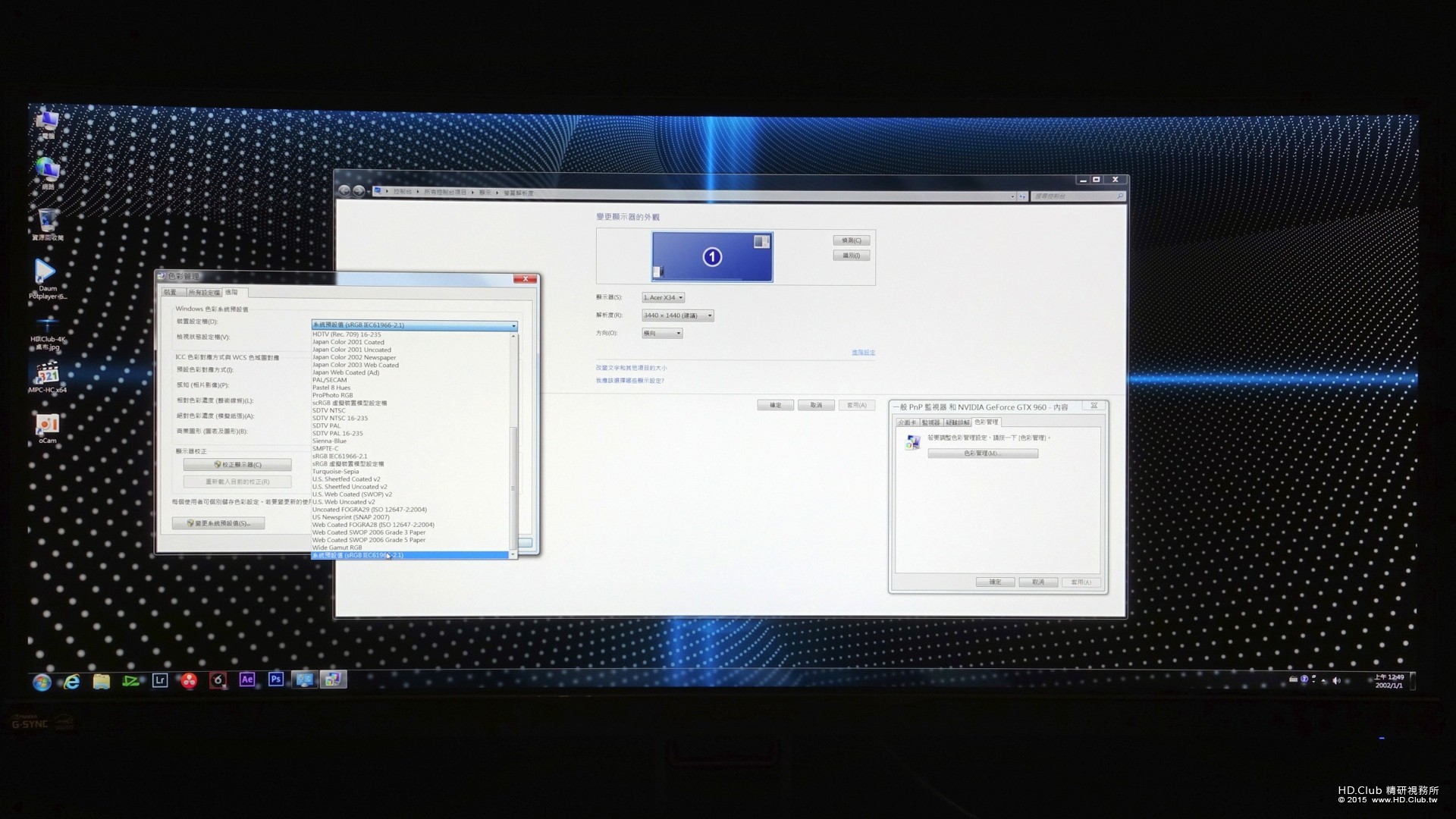Switch to All Profiles tab in Color Management
The image size is (1456, 819).
(x=204, y=293)
